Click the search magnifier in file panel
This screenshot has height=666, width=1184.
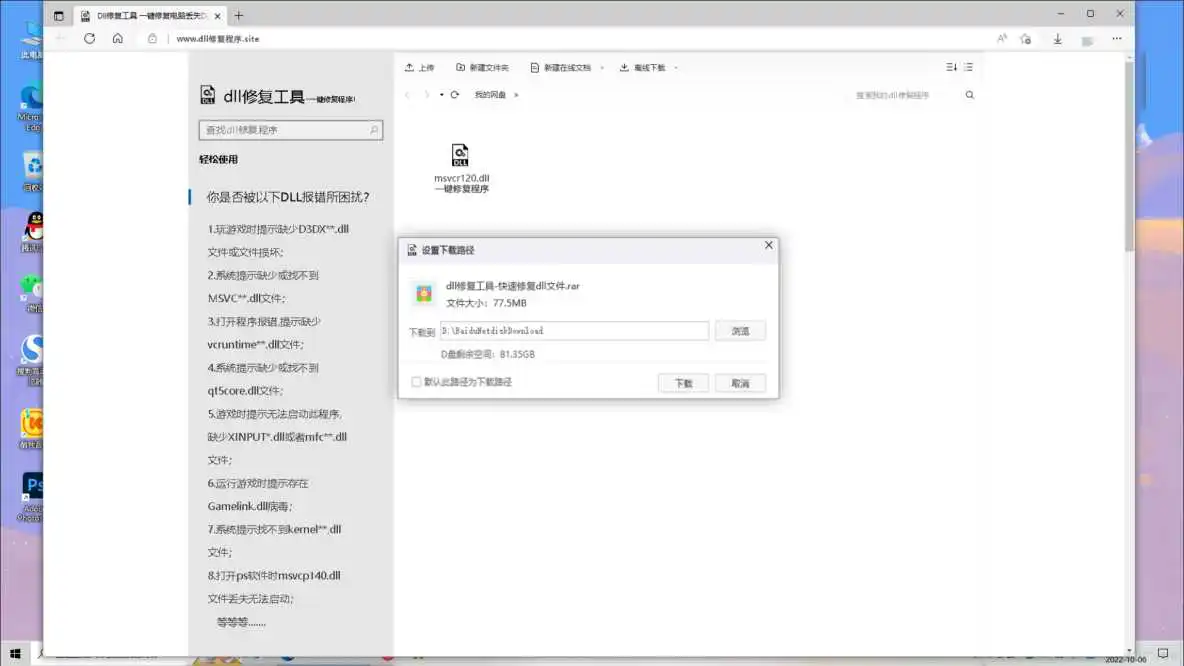(x=969, y=95)
